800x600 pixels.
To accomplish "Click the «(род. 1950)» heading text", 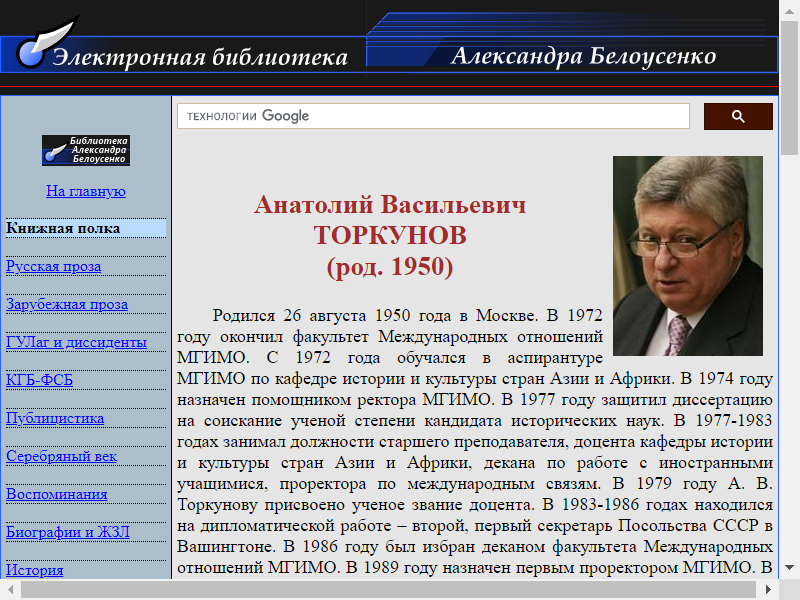I will 390,267.
